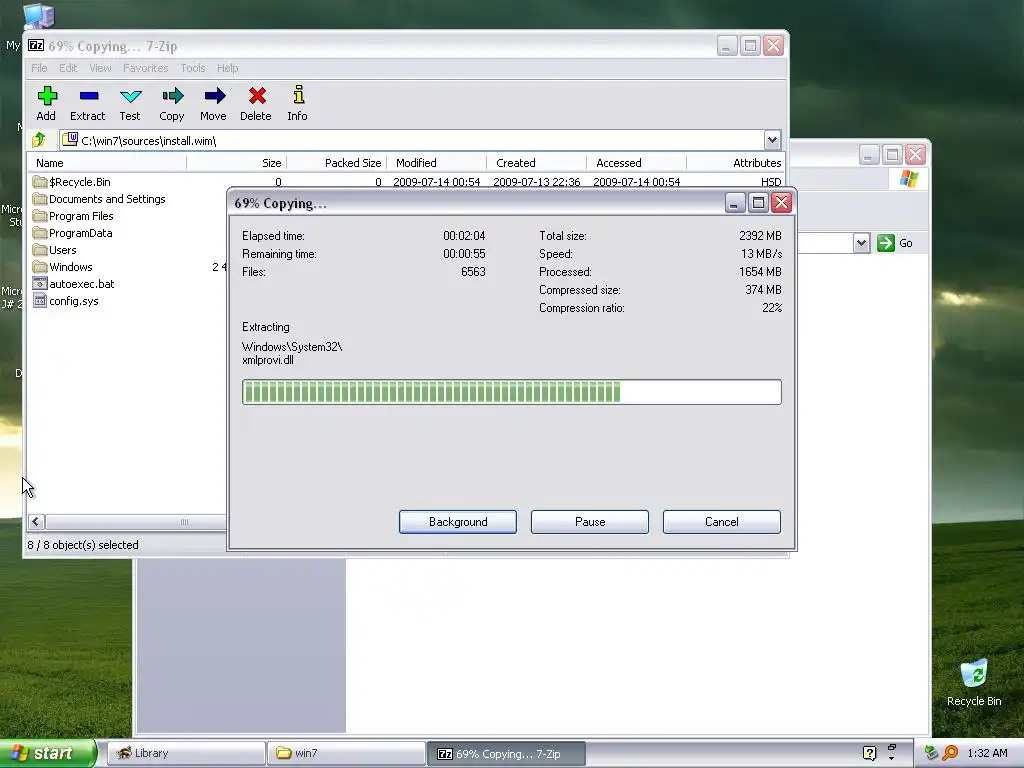This screenshot has height=768, width=1024.
Task: Open the Favorites menu
Action: [146, 68]
